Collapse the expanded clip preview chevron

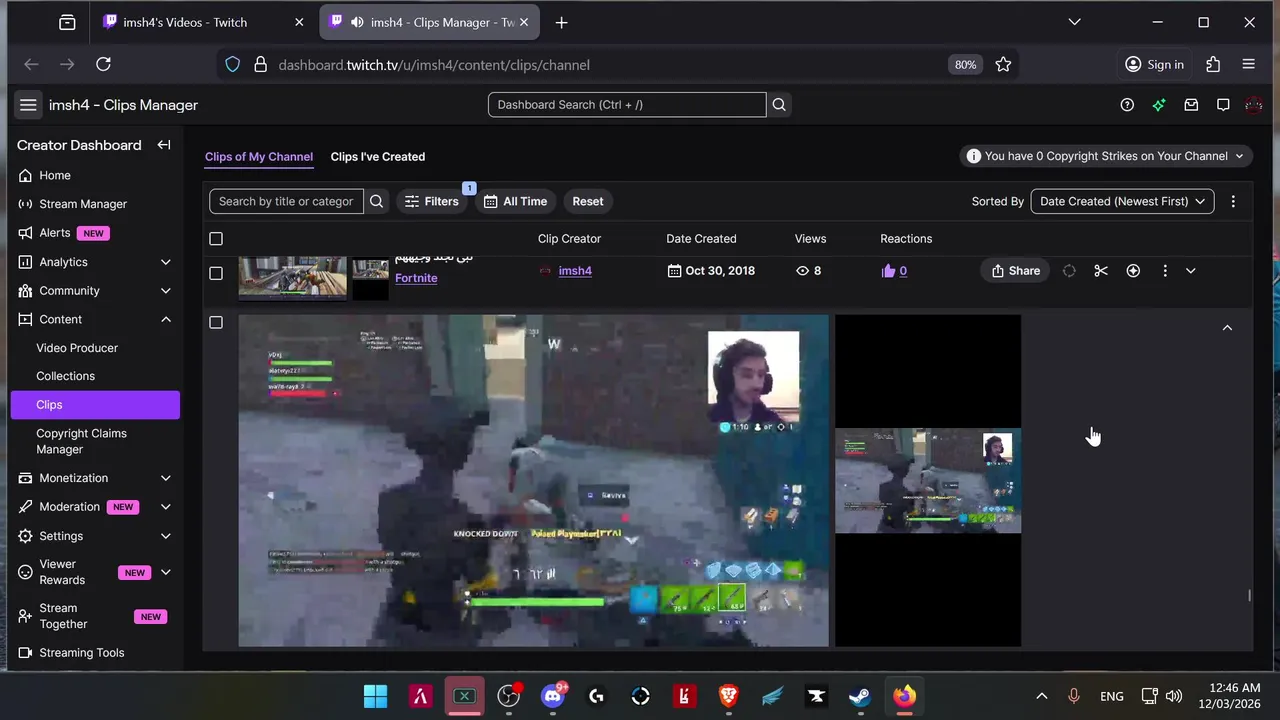click(x=1227, y=328)
